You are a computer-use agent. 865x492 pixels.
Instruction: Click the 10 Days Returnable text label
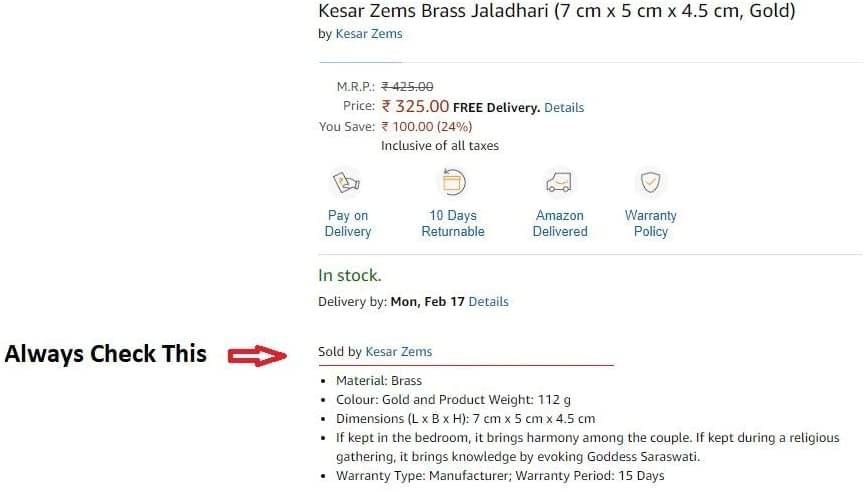coord(453,223)
